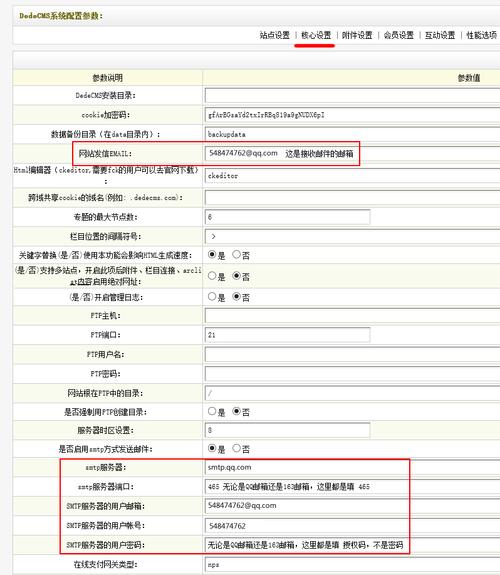
Task: Click the smtp服务器端口 label
Action: (106, 487)
